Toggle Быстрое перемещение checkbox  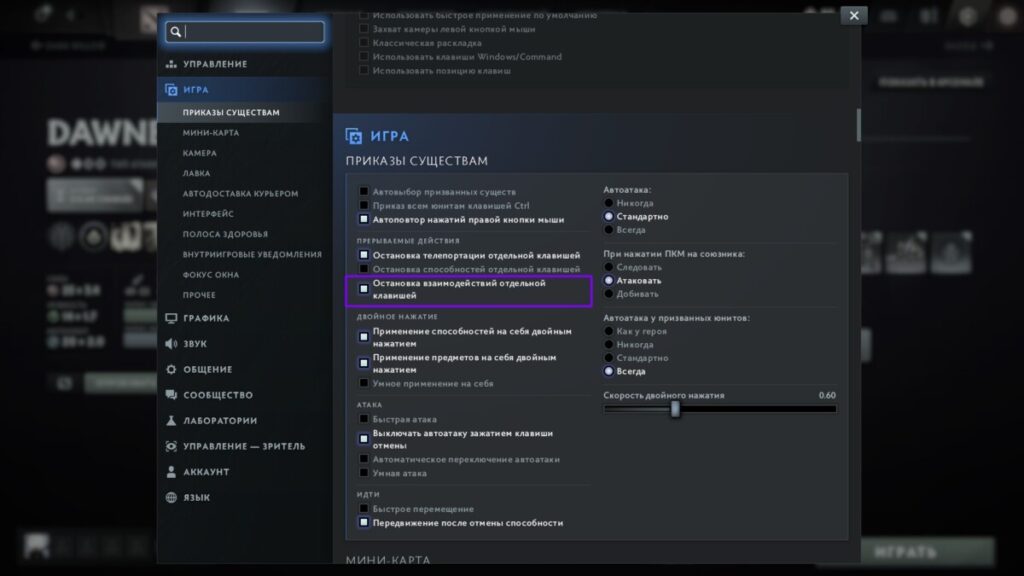coord(364,508)
